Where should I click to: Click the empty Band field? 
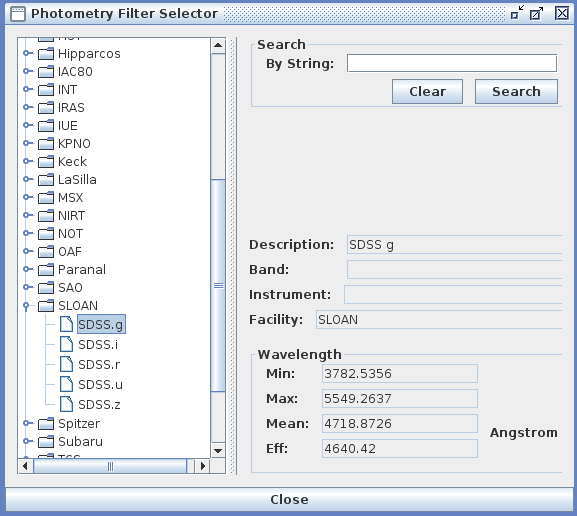tap(454, 270)
